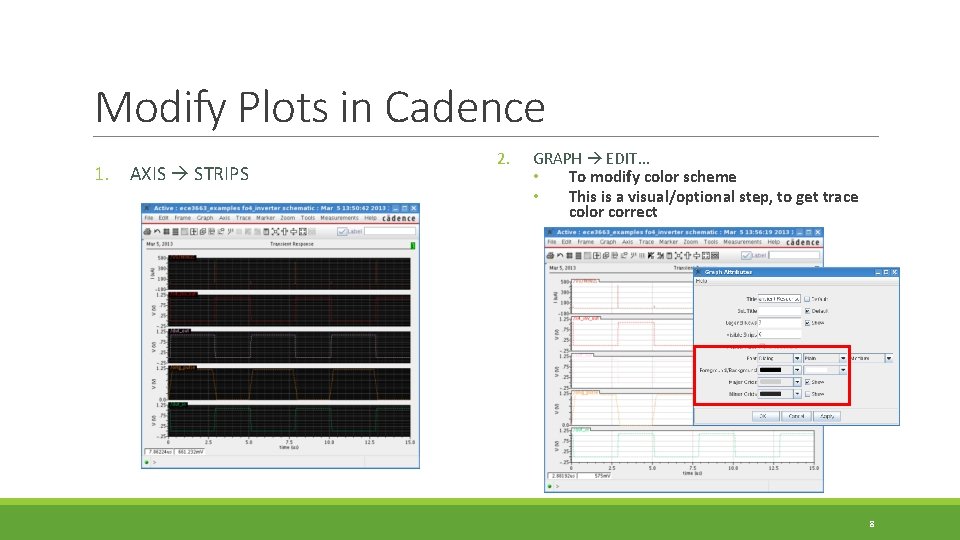Open Trace menu in left waveform window
Screen dimensions: 960x540
[x=243, y=218]
